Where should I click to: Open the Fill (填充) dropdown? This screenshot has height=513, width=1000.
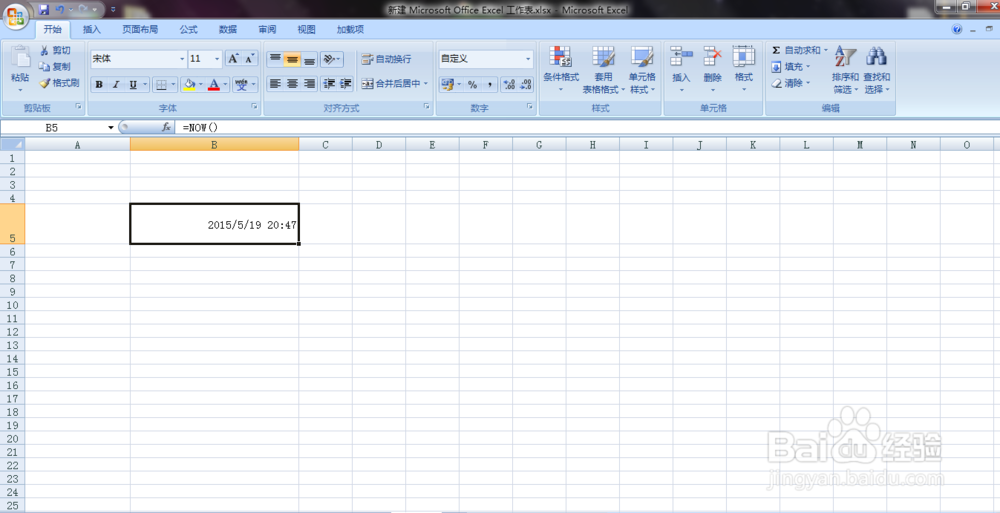pyautogui.click(x=791, y=66)
